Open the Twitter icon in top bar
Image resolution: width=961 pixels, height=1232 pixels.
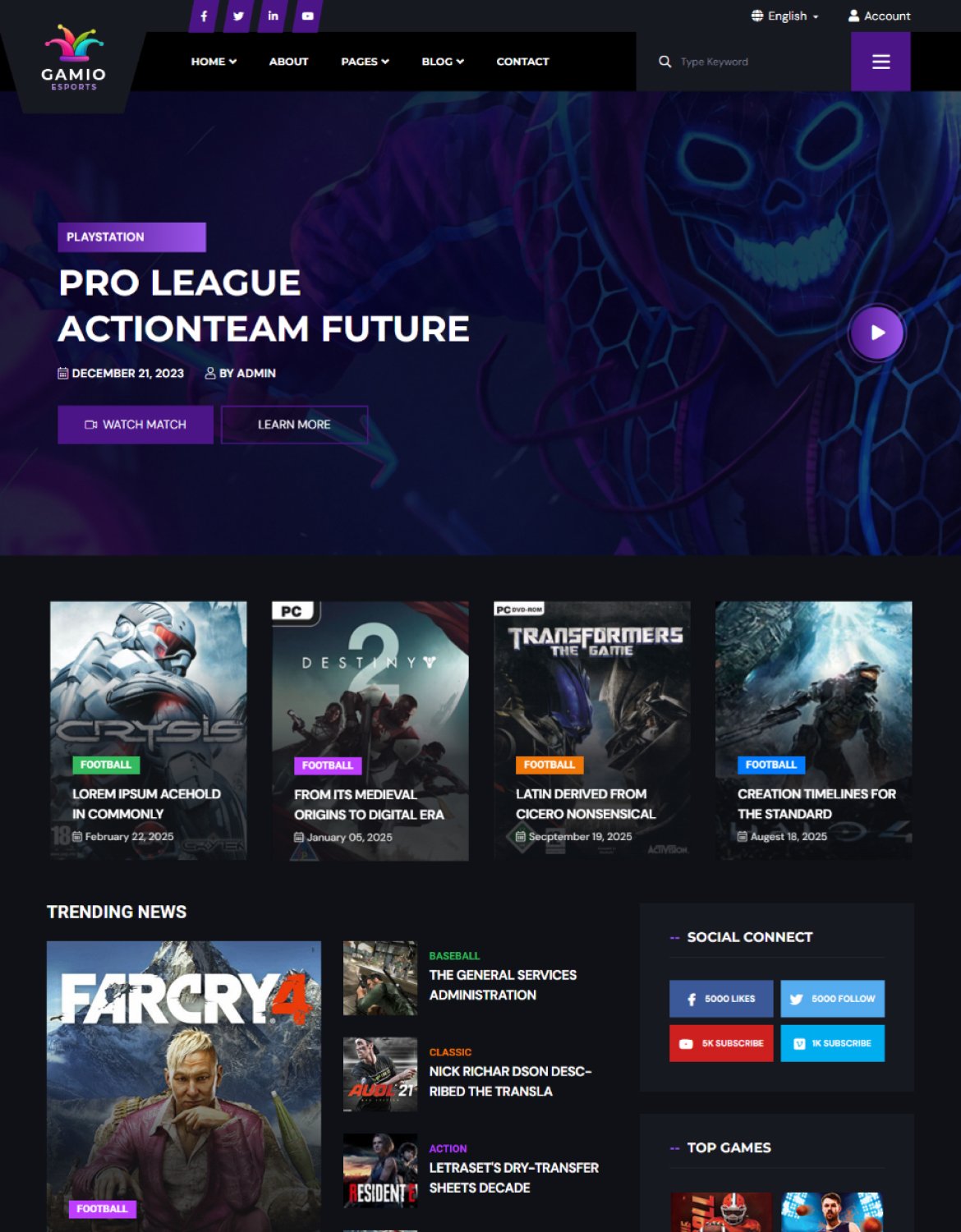pyautogui.click(x=238, y=16)
